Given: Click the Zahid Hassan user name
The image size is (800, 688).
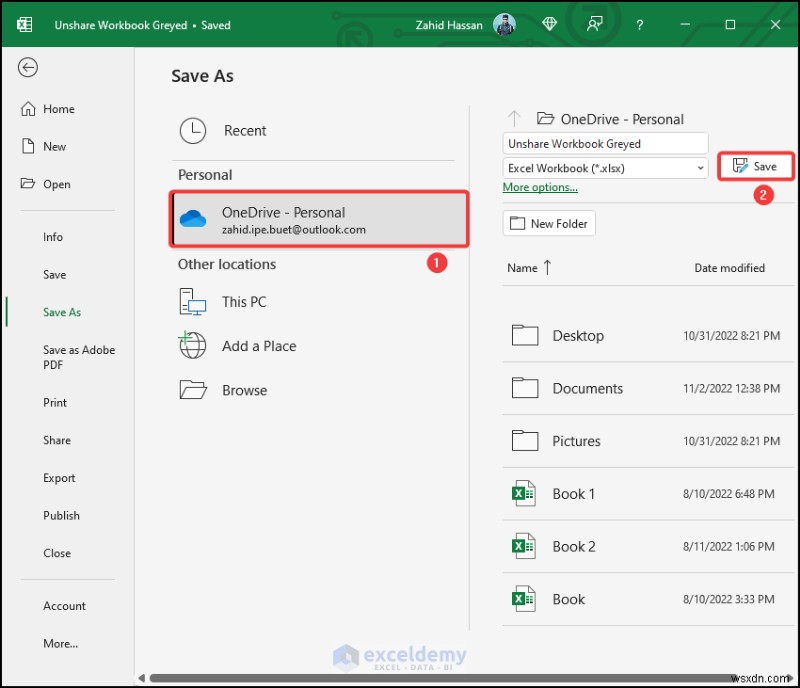Looking at the screenshot, I should click(x=449, y=25).
